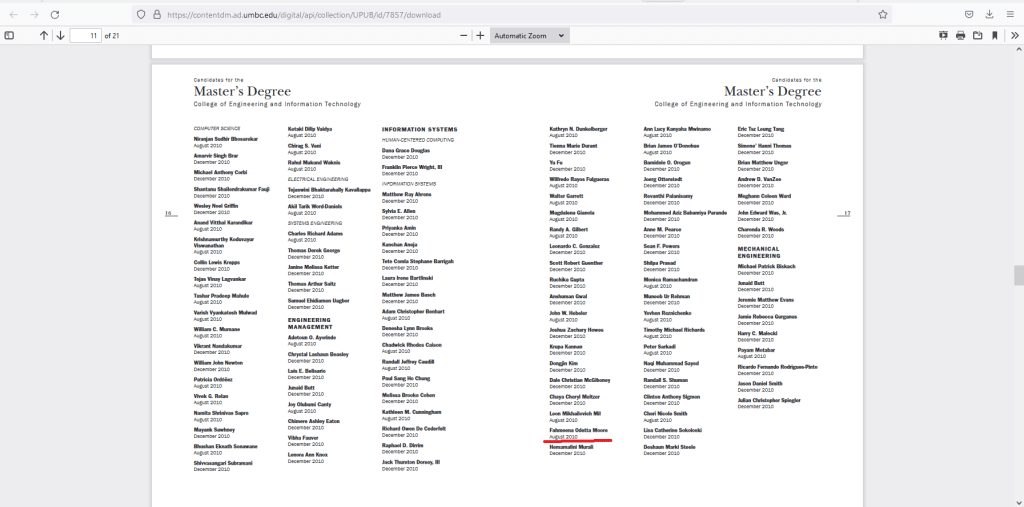The width and height of the screenshot is (1024, 507).
Task: Expand the PDF tools menu
Action: click(1014, 35)
